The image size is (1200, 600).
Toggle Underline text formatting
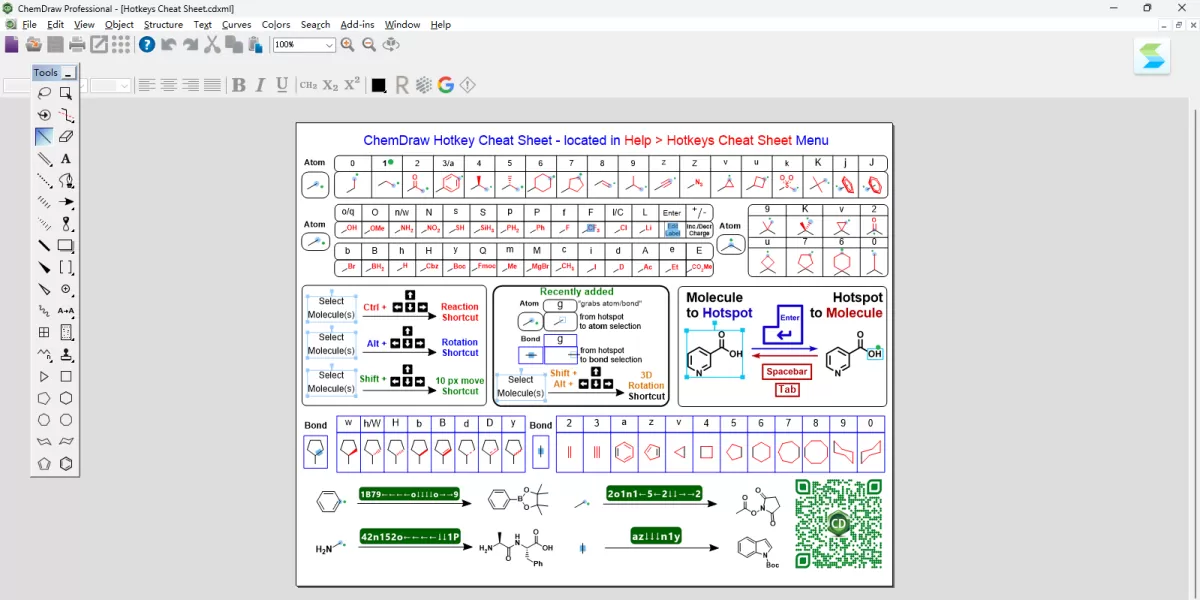(283, 85)
